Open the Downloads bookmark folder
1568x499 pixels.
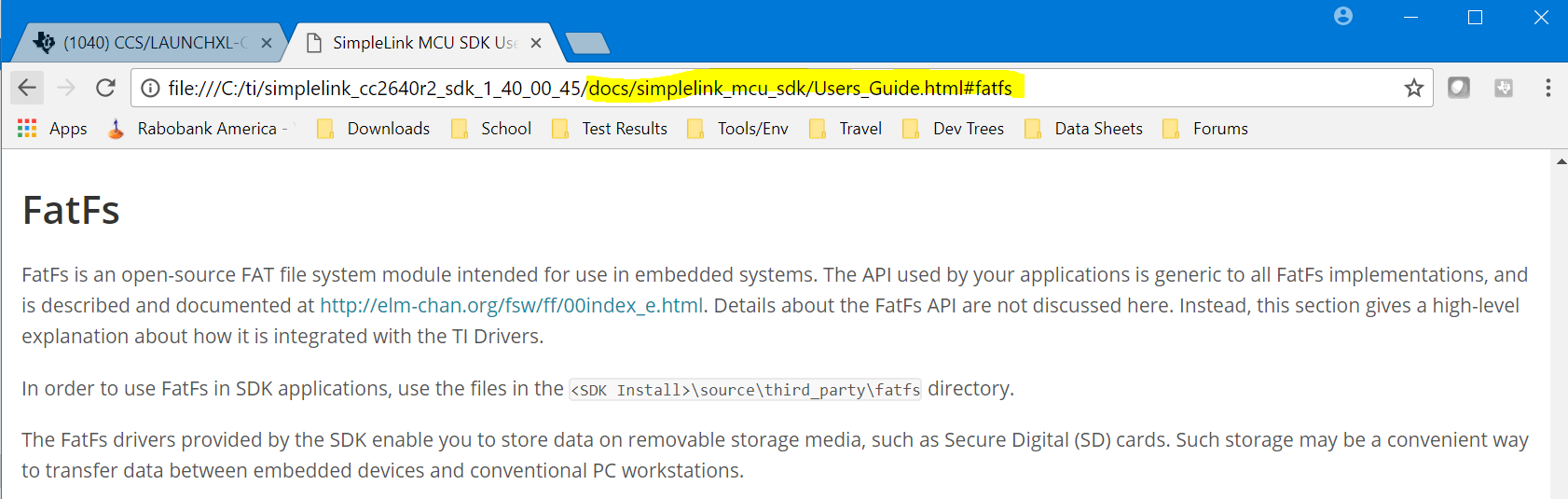coord(374,129)
